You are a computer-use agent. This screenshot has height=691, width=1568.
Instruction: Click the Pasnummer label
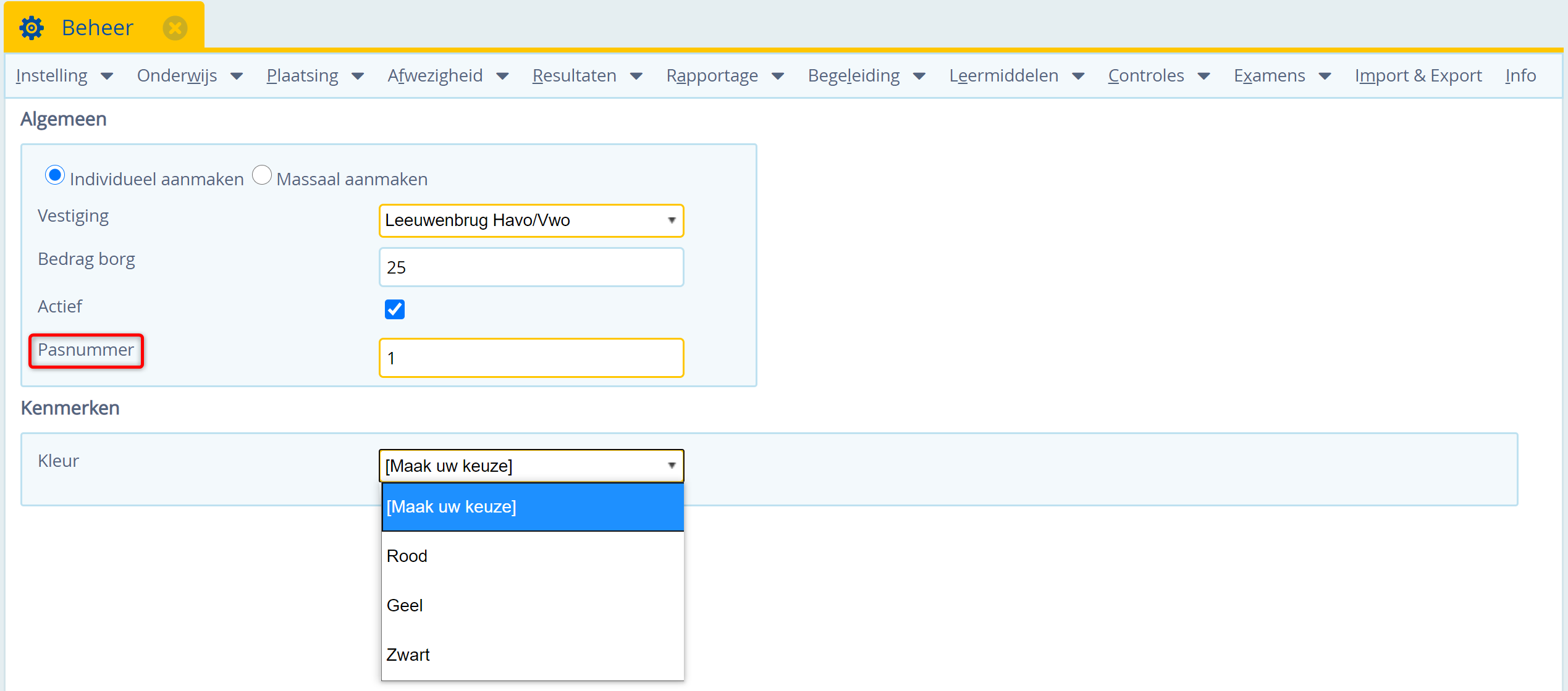point(86,350)
